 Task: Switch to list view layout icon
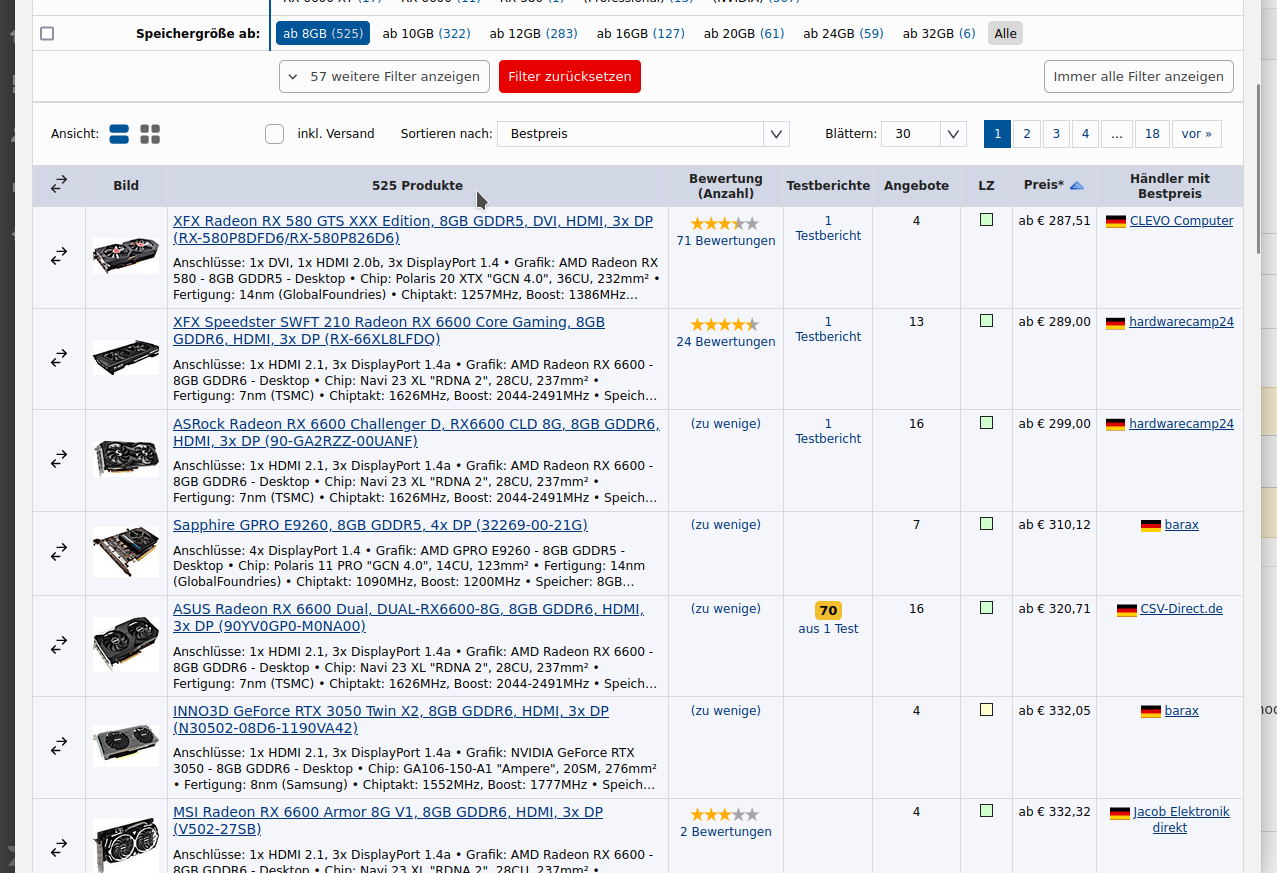coord(119,134)
